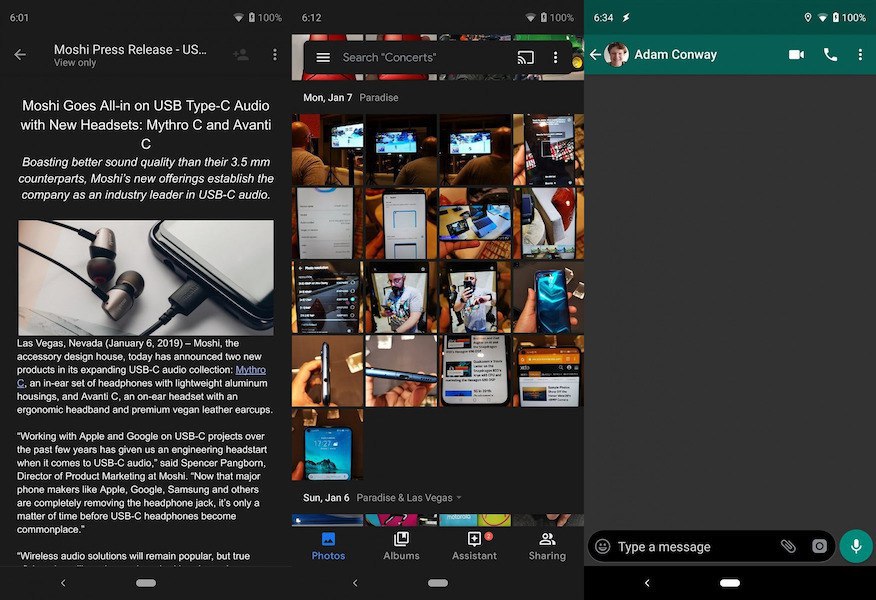The image size is (876, 600).
Task: Open the Docs overflow menu
Action: point(274,55)
